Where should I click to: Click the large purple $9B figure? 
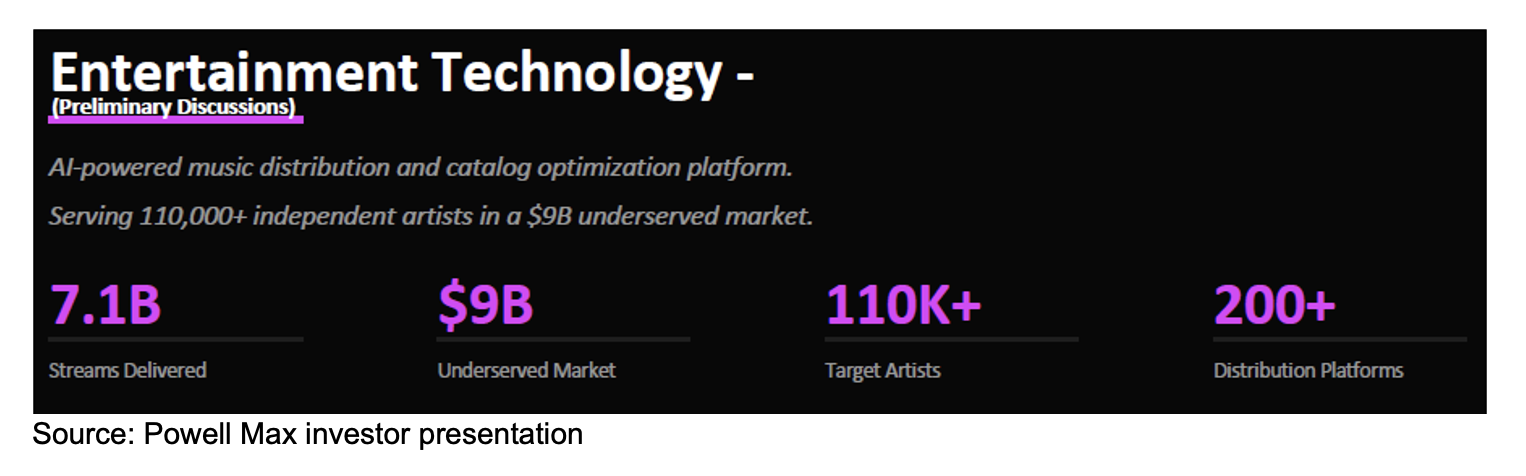click(485, 304)
